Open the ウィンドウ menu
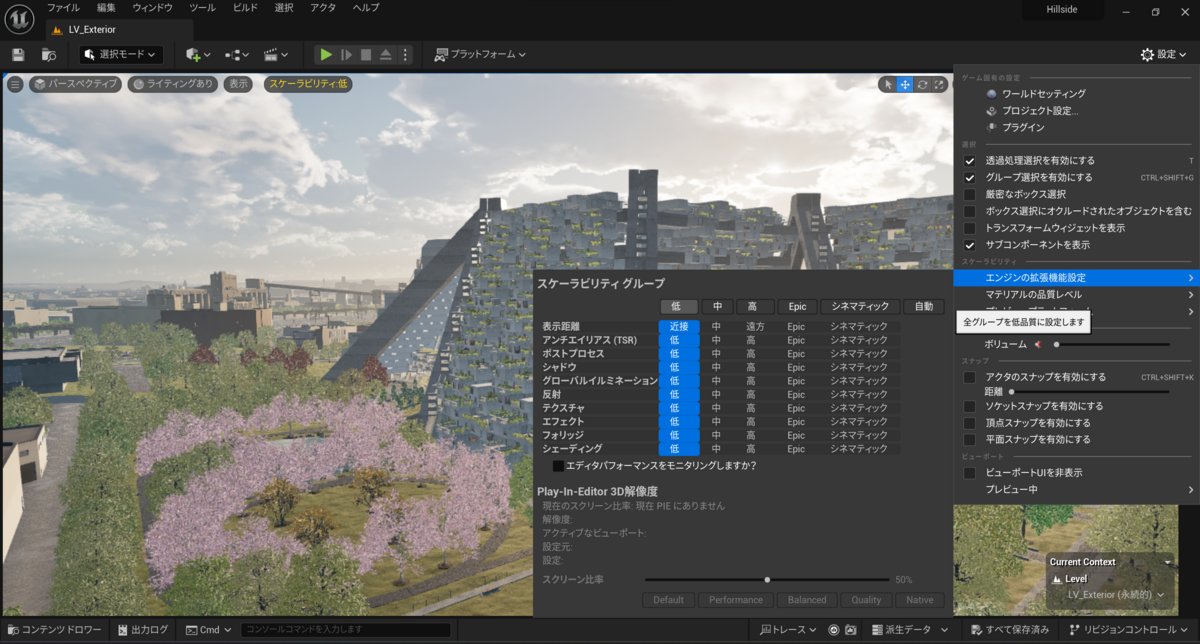This screenshot has height=644, width=1200. (x=152, y=8)
